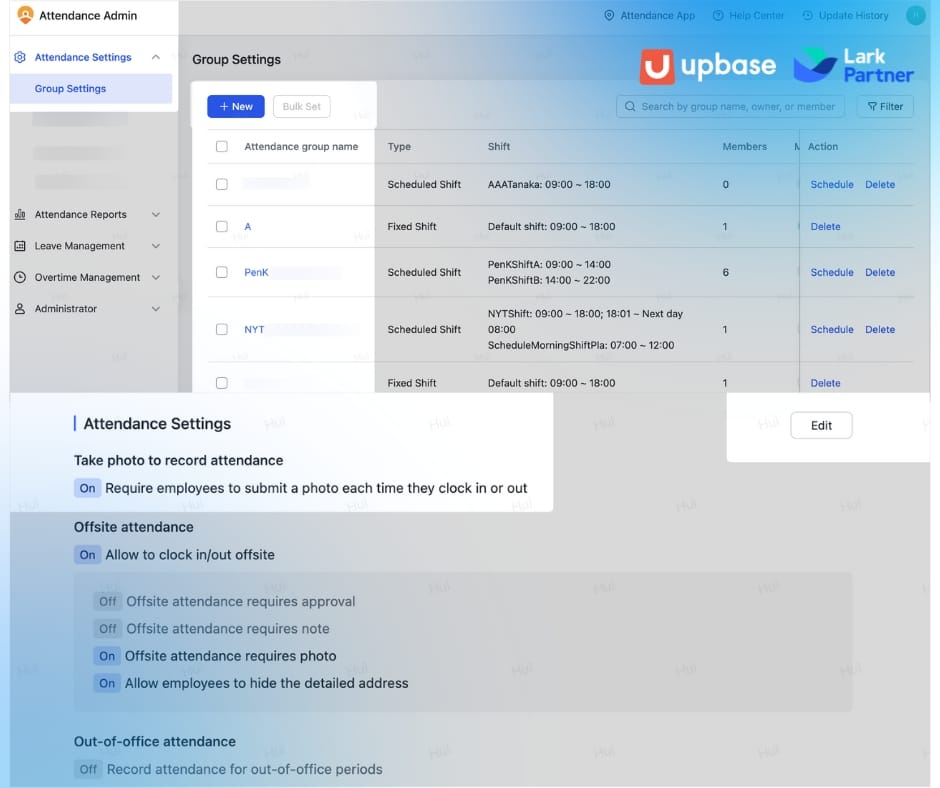
Task: Delete attendance group A
Action: pos(825,226)
